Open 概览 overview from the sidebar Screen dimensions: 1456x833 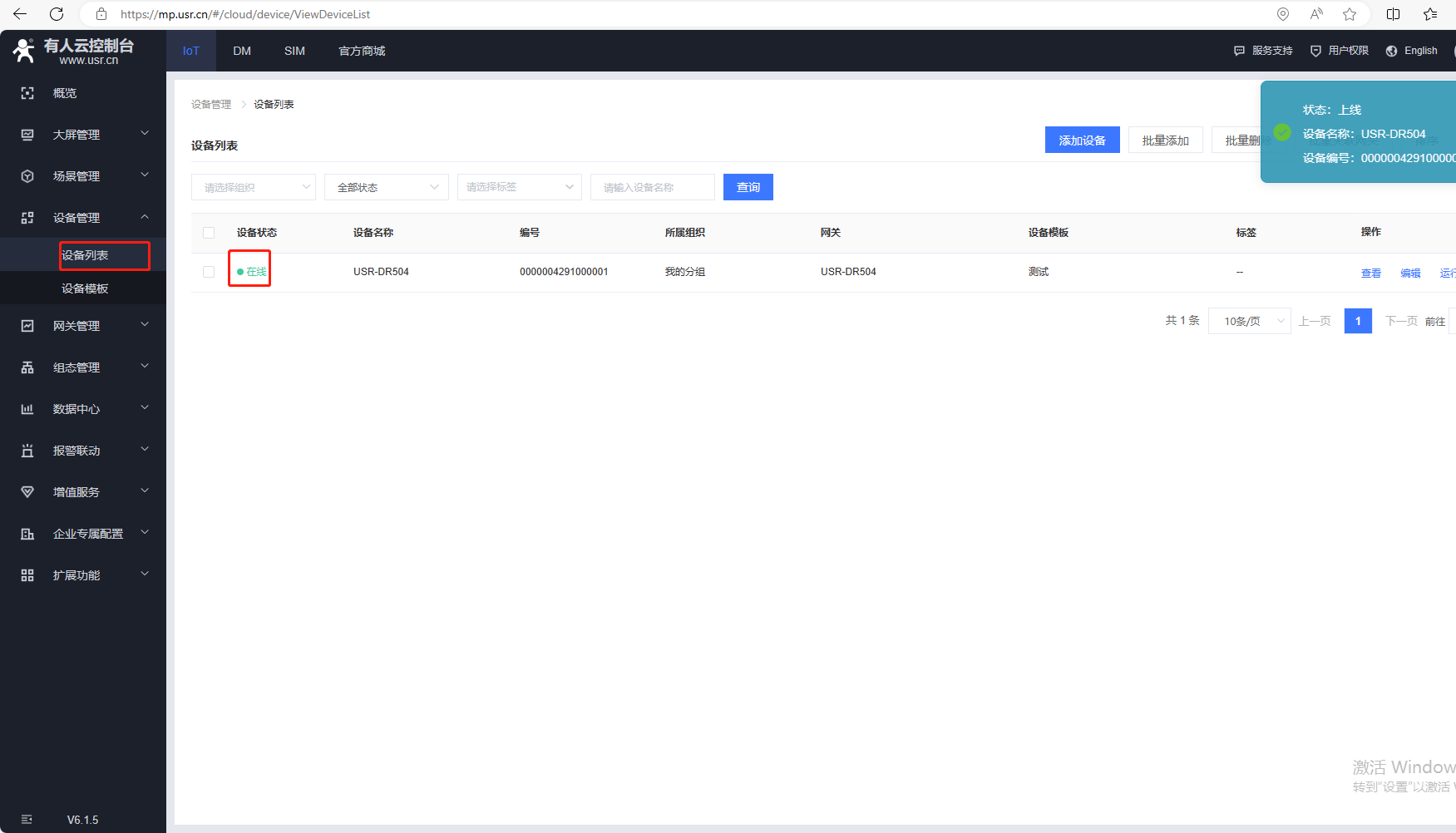coord(65,93)
